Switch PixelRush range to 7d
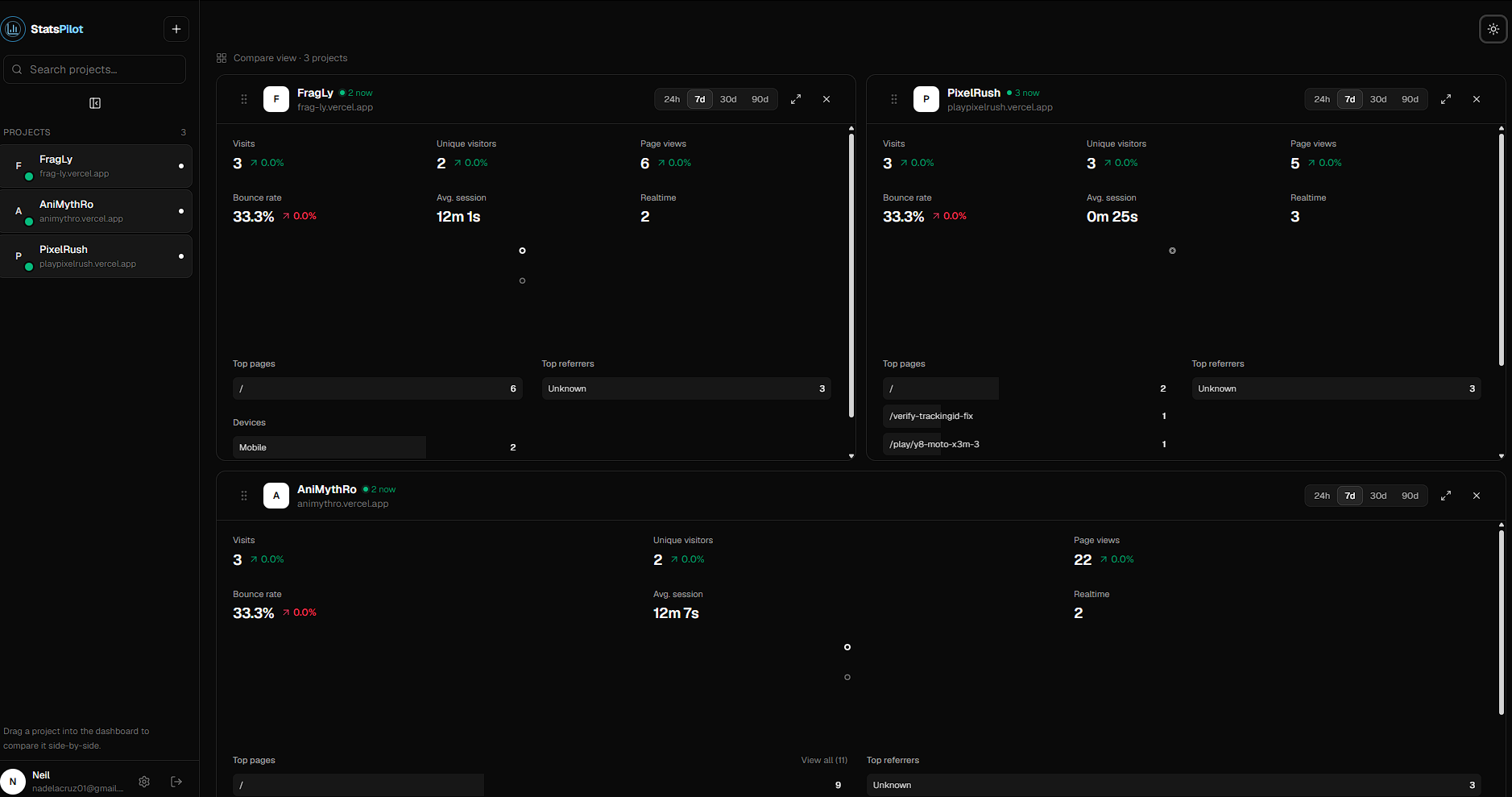The height and width of the screenshot is (797, 1512). 1350,99
